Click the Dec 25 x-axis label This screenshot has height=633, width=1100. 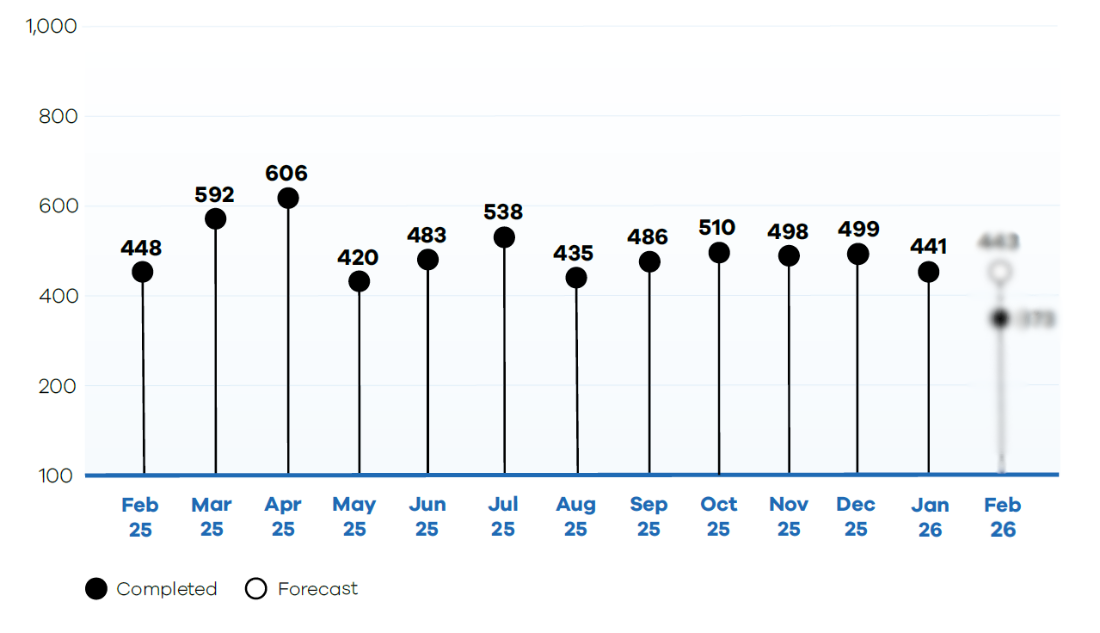[856, 517]
